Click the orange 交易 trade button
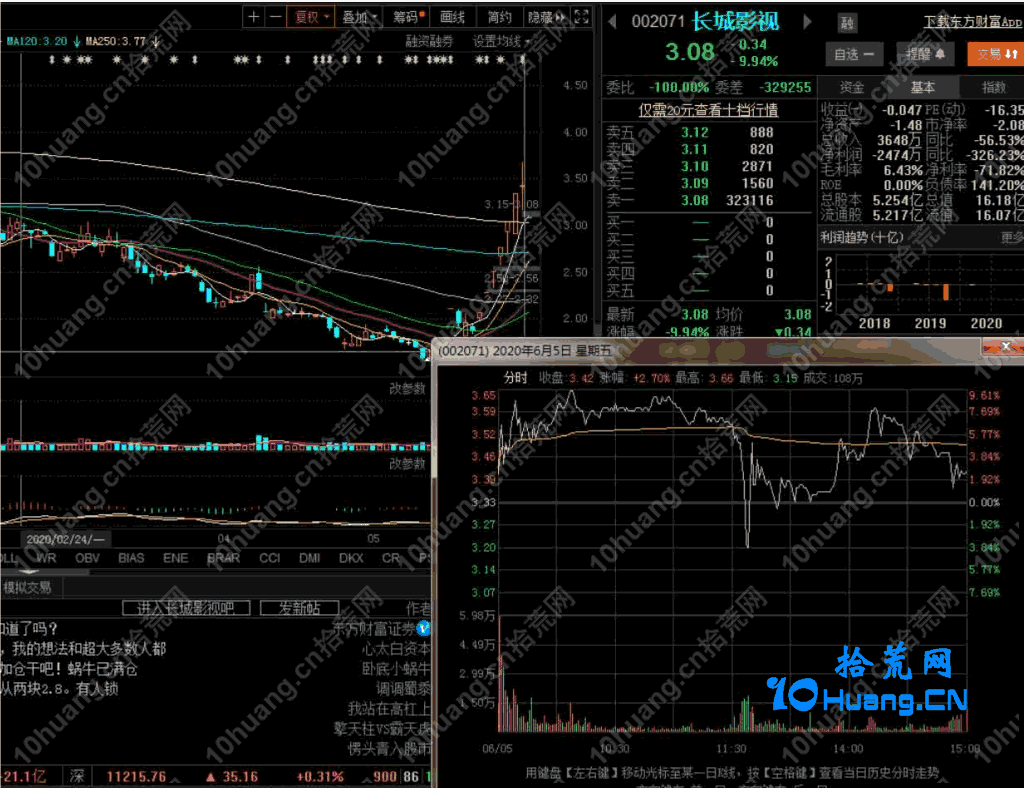1024x788 pixels. click(x=995, y=54)
